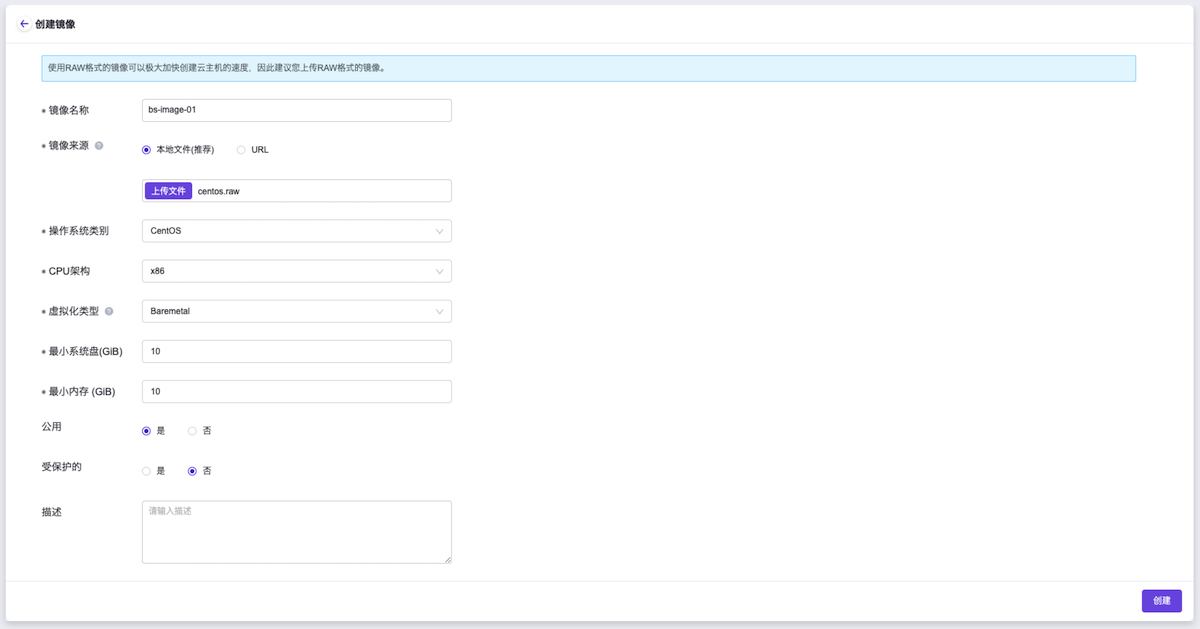Screen dimensions: 1200x629
Task: Go back with the arrow icon
Action: [x=24, y=24]
